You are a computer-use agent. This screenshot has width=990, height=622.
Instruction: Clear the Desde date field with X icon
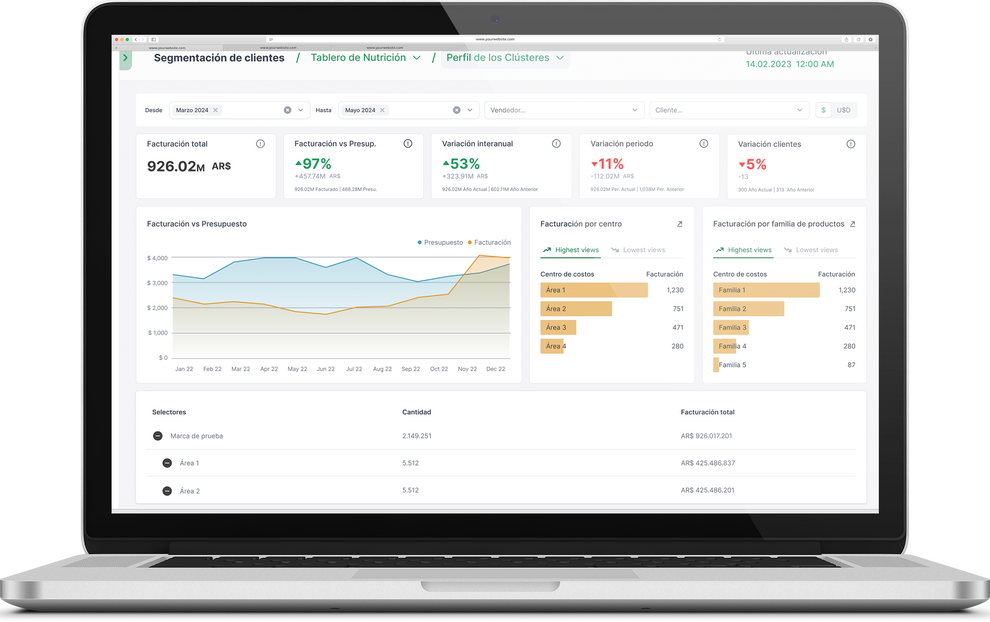287,110
